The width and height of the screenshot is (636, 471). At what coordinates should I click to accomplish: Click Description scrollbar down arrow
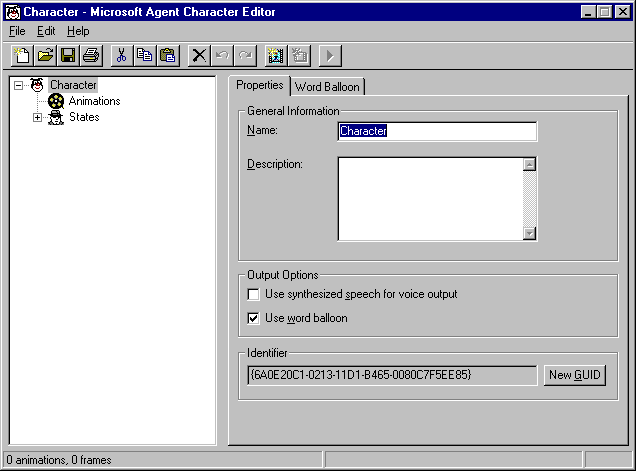click(530, 233)
